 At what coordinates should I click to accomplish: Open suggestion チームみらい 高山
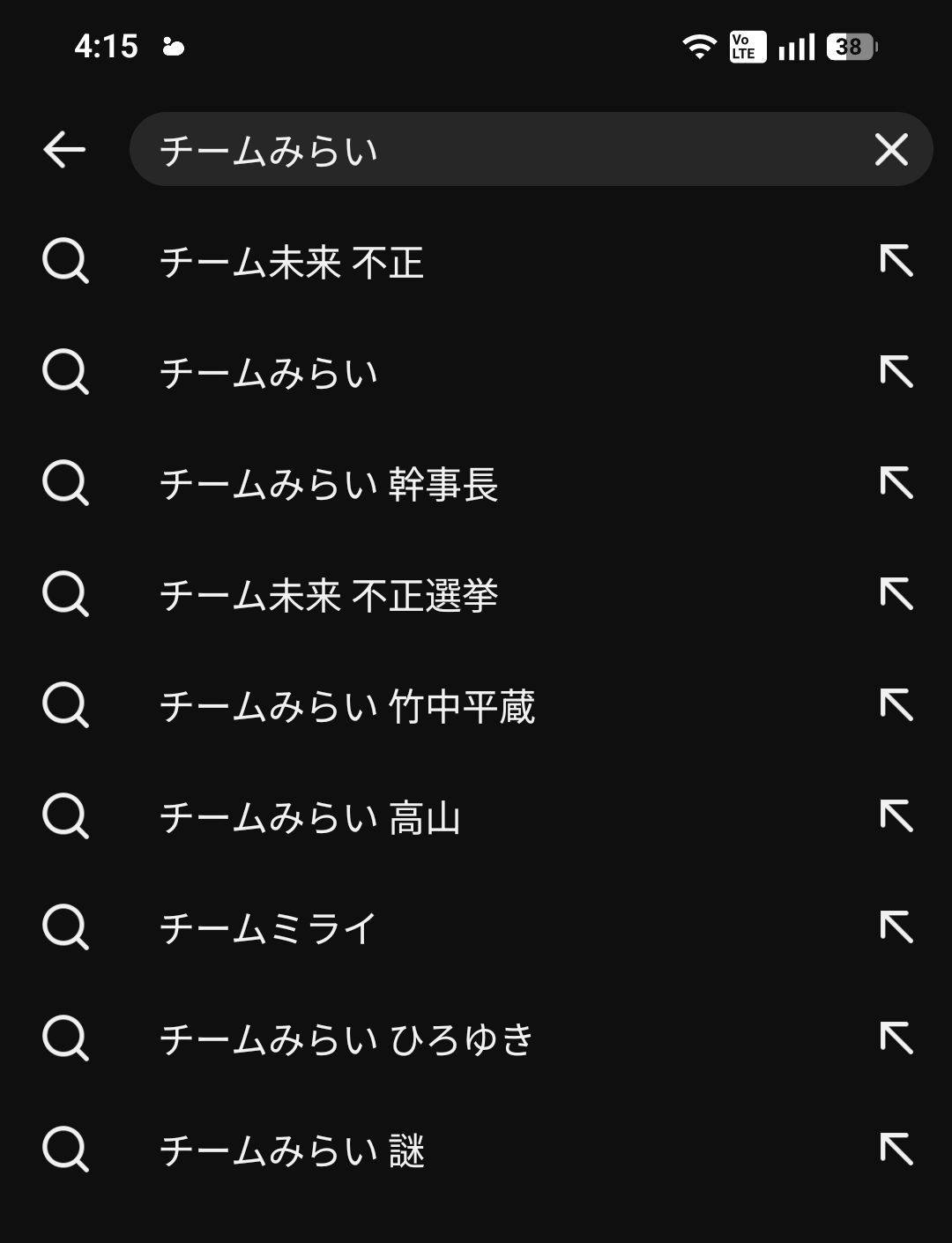310,817
